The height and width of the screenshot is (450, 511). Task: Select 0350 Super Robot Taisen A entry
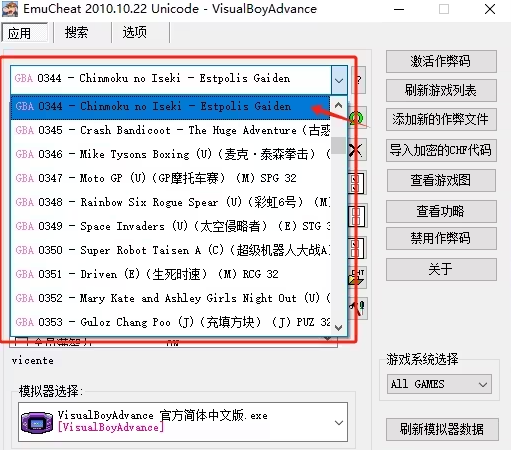(170, 250)
